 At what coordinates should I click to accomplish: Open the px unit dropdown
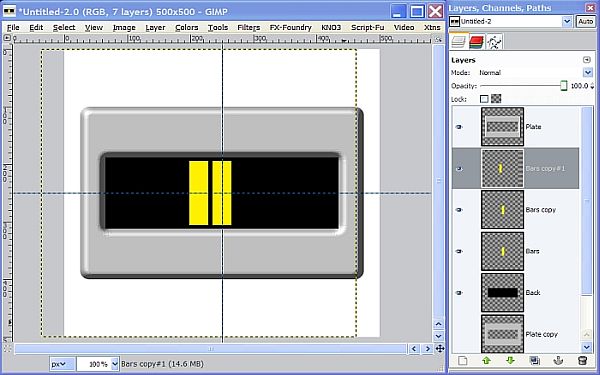pyautogui.click(x=62, y=364)
